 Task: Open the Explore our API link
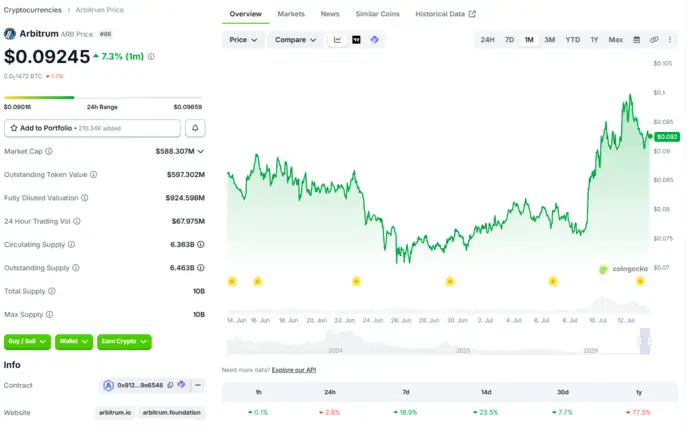point(294,370)
